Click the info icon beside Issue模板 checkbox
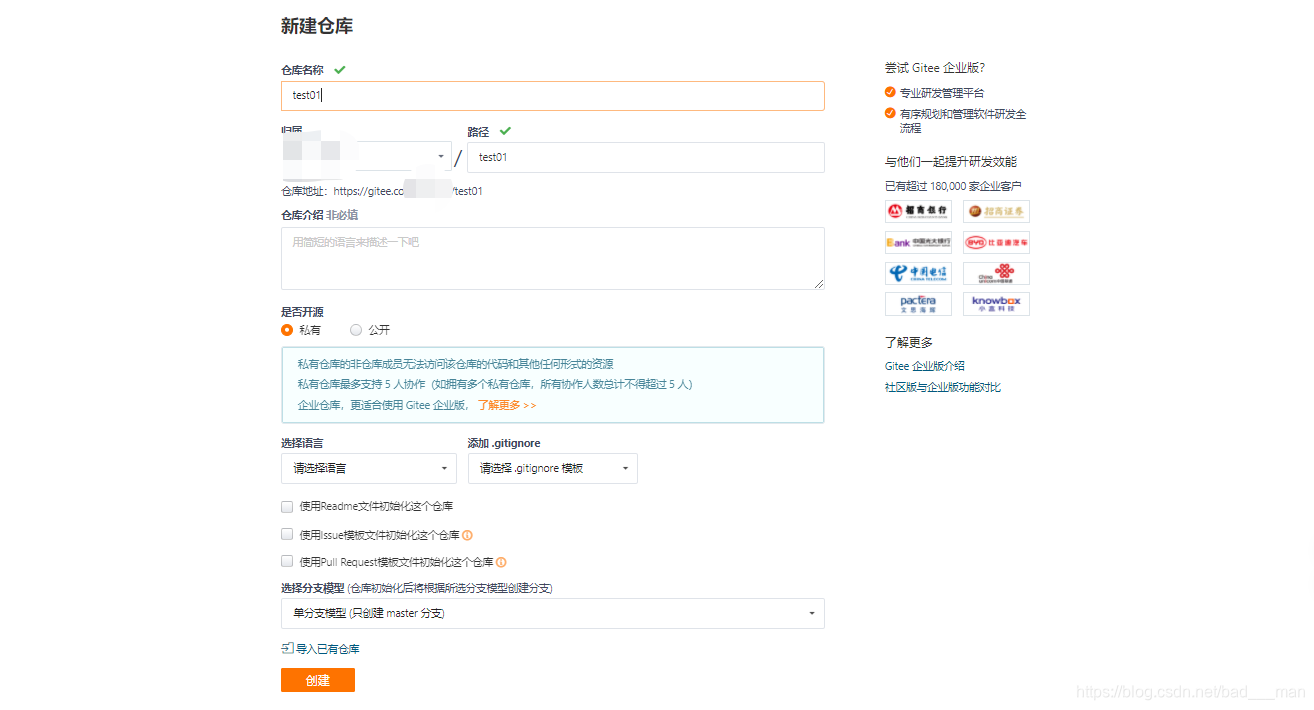This screenshot has height=710, width=1314. 467,535
